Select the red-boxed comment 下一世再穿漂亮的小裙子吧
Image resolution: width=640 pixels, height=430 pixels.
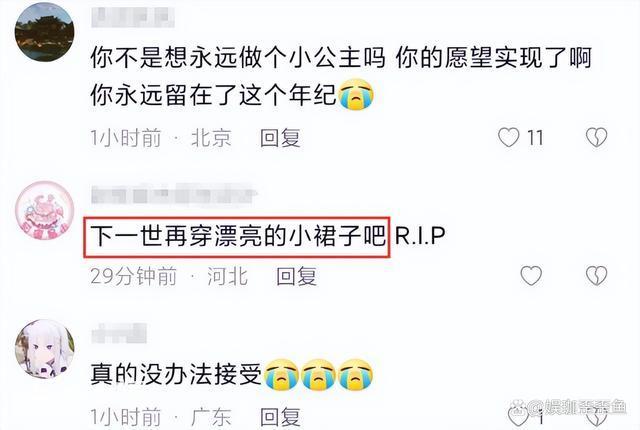pyautogui.click(x=237, y=237)
